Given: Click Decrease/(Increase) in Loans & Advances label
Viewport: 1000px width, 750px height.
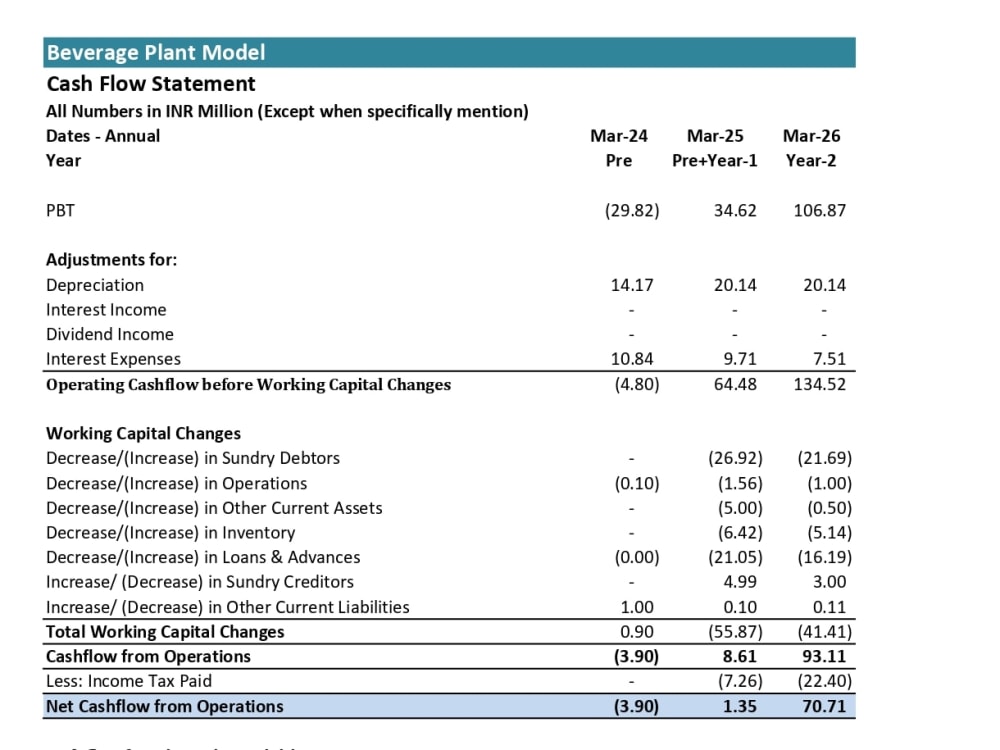Looking at the screenshot, I should click(x=203, y=557).
